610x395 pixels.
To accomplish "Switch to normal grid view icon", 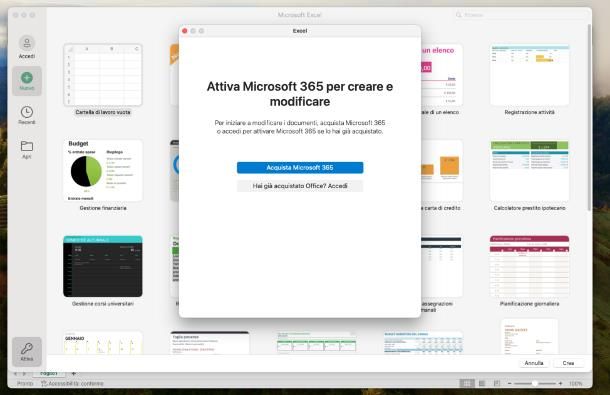I will pyautogui.click(x=467, y=383).
